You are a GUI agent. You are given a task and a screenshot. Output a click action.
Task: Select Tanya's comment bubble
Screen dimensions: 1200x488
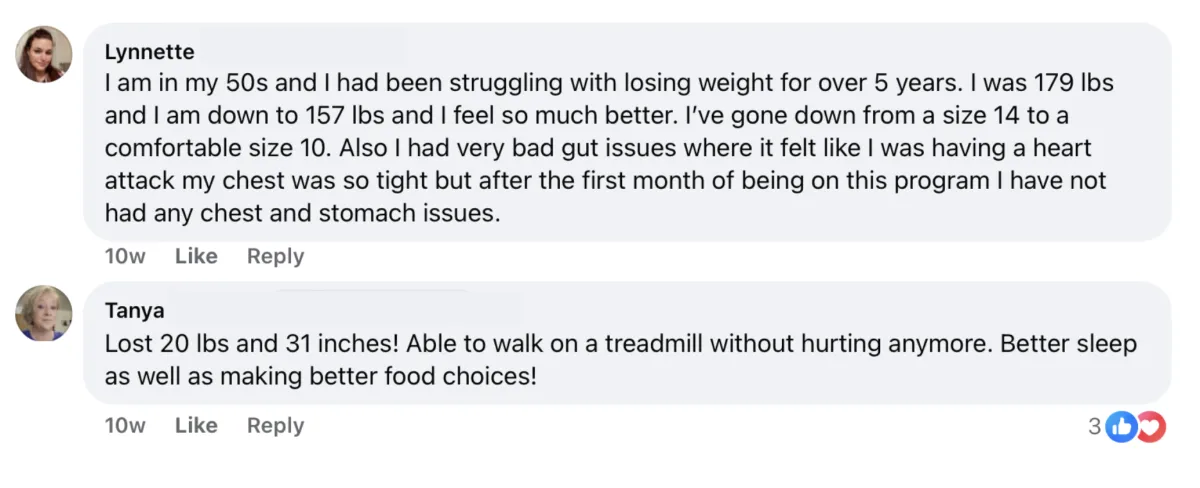pyautogui.click(x=627, y=343)
